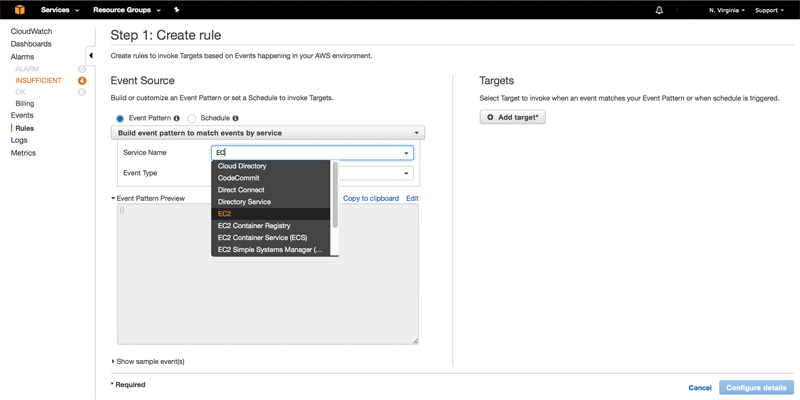The height and width of the screenshot is (400, 800).
Task: Click the pin shortcut icon in top bar
Action: click(x=177, y=10)
